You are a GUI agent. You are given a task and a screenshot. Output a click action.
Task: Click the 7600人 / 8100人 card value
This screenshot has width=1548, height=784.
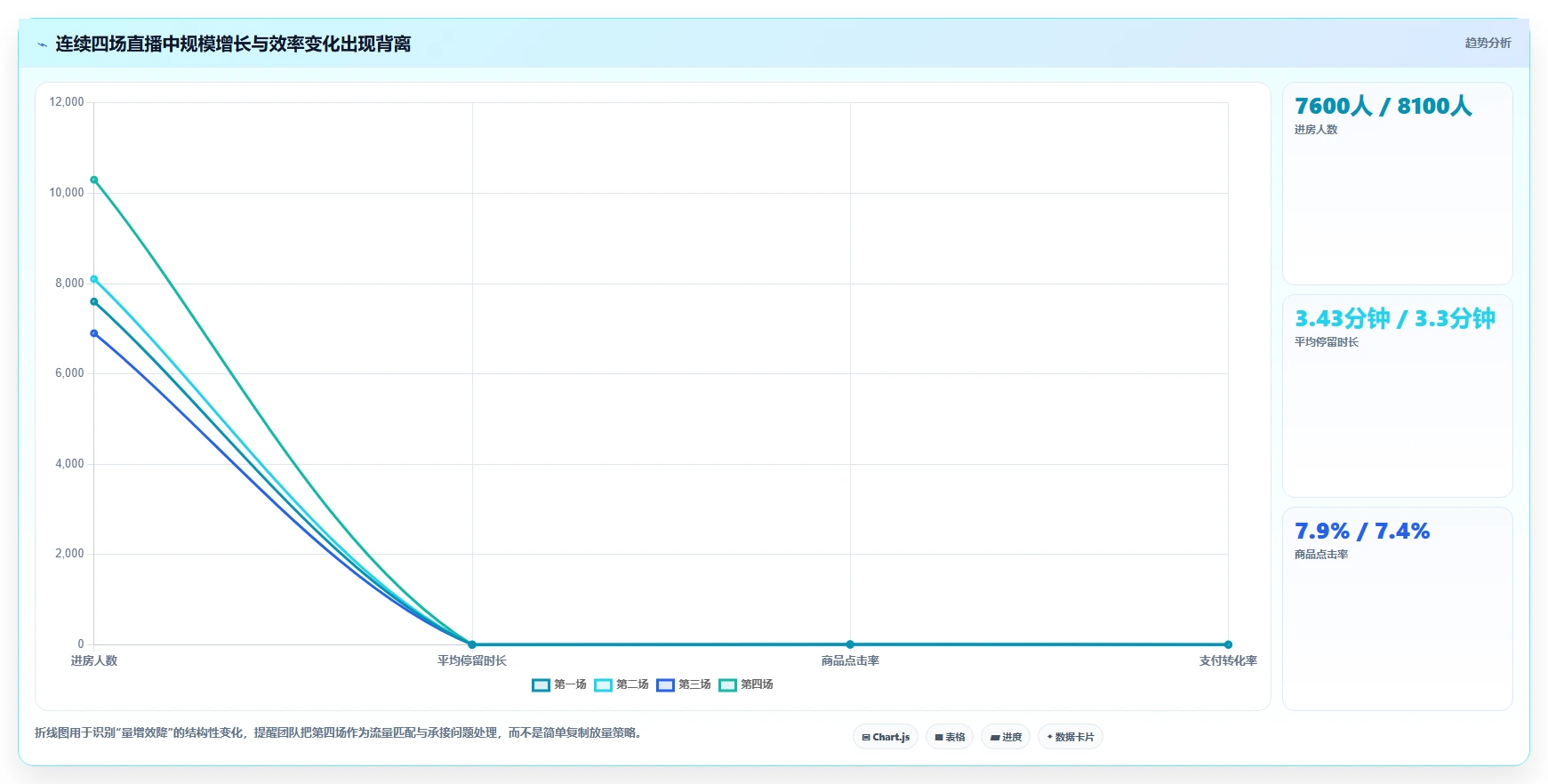coord(1384,106)
